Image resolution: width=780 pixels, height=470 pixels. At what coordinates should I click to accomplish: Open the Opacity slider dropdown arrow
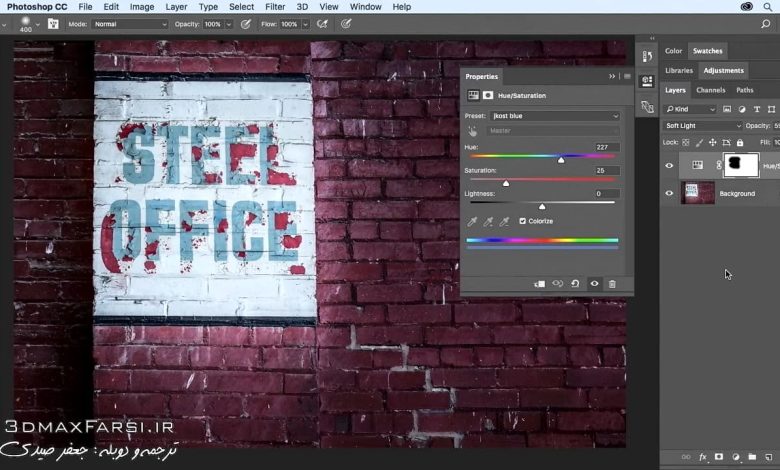tap(229, 24)
